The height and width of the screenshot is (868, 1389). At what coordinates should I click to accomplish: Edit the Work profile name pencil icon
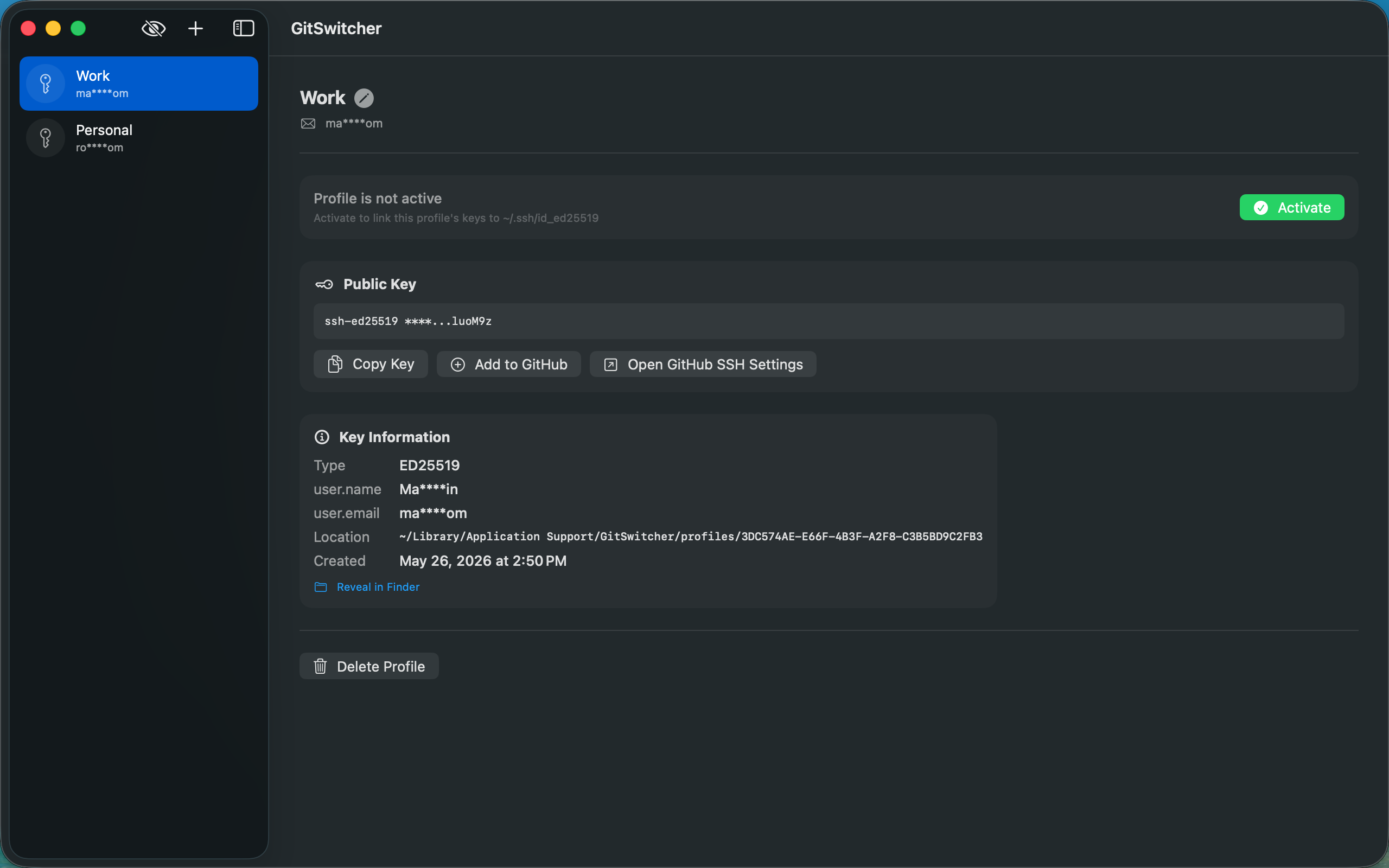364,98
